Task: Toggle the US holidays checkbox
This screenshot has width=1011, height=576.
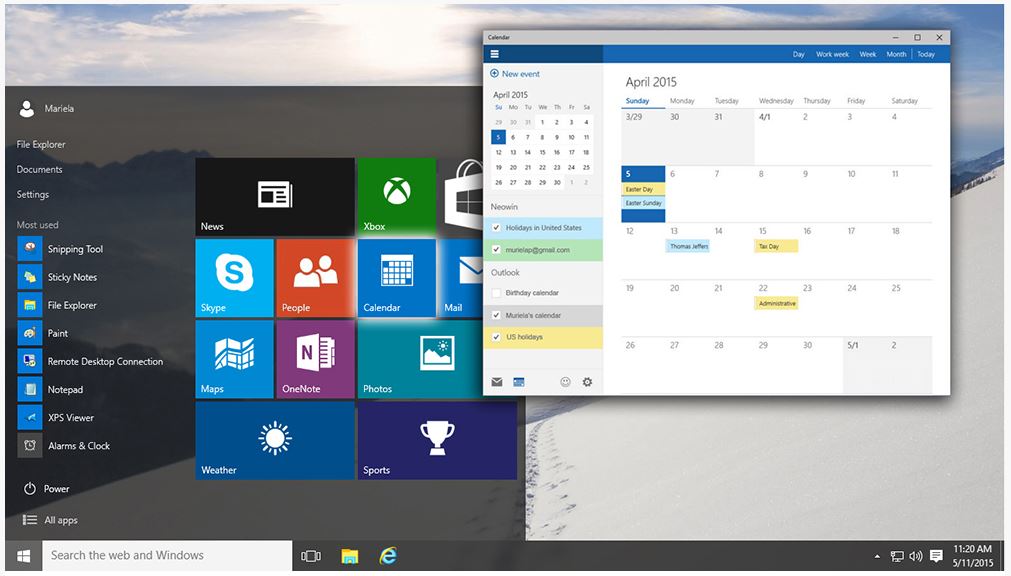Action: point(496,337)
